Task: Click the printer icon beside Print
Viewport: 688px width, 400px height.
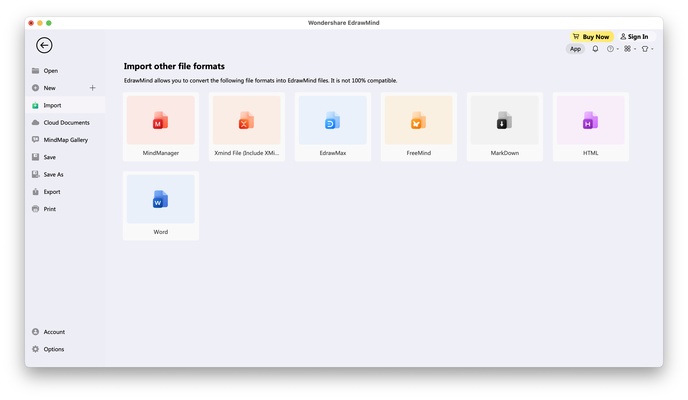Action: click(x=36, y=209)
